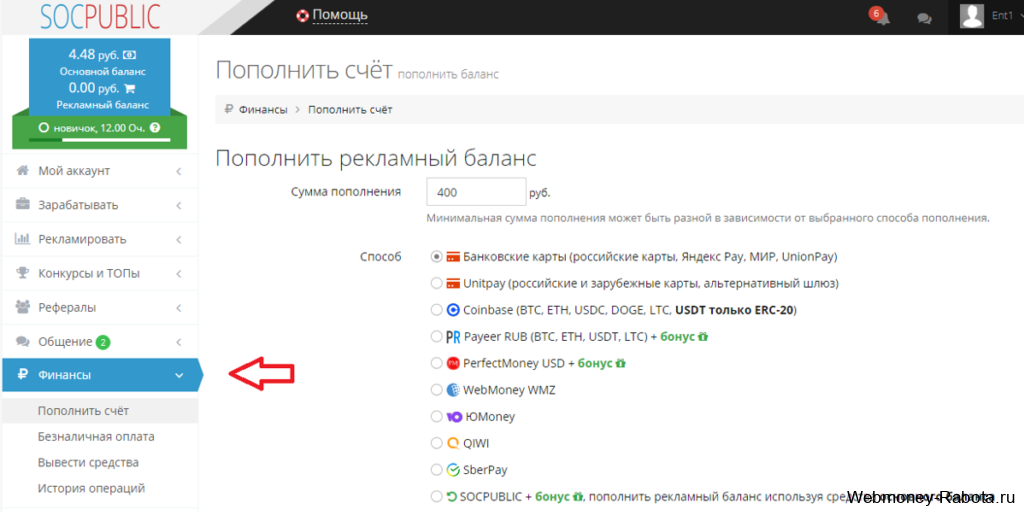
Task: Click the card icon beside Unitpay
Action: click(x=453, y=284)
